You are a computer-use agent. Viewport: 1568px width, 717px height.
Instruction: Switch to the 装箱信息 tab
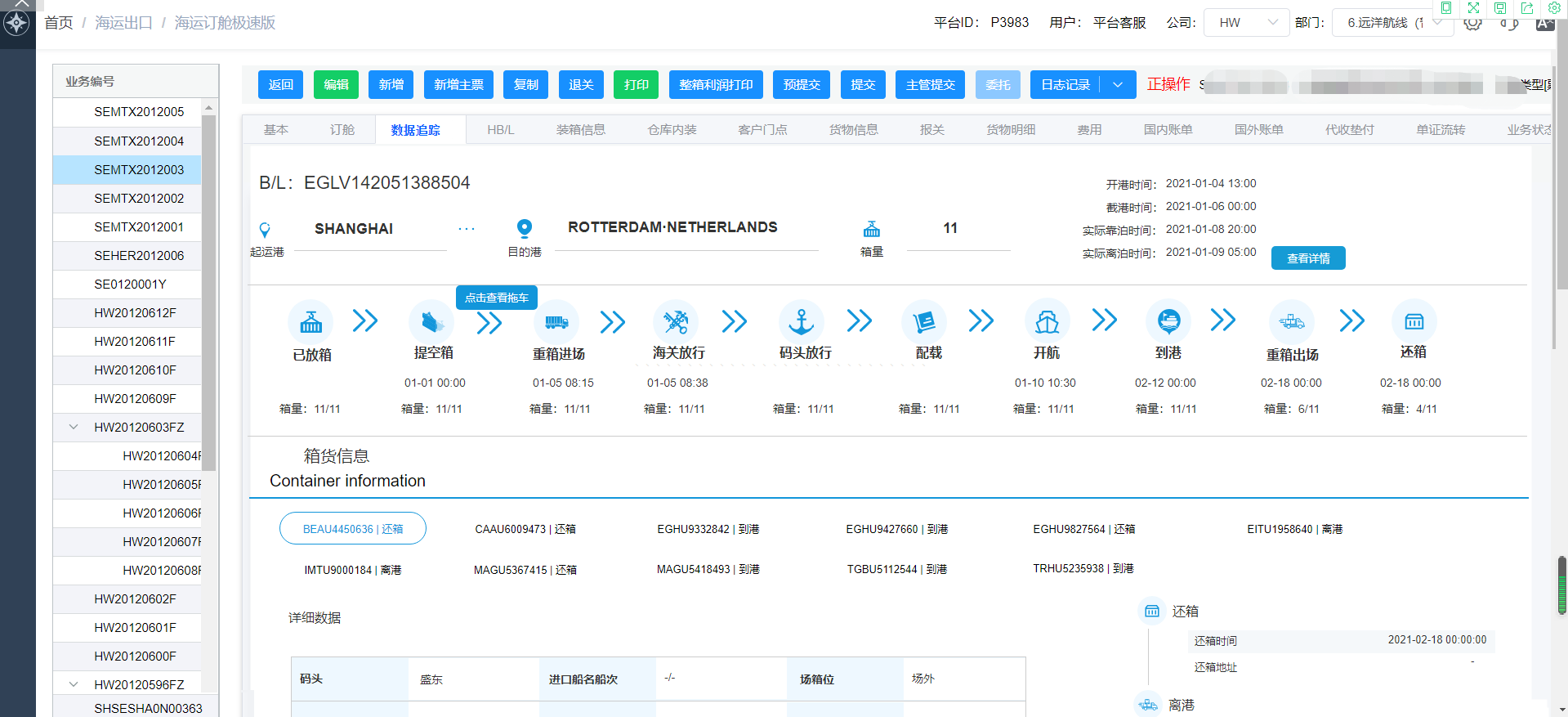tap(581, 130)
